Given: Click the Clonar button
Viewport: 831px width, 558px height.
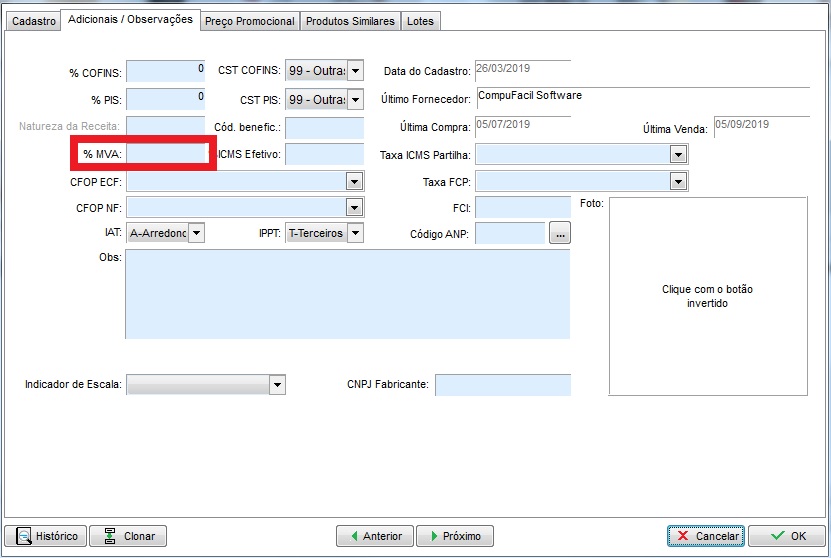Looking at the screenshot, I should [x=128, y=536].
